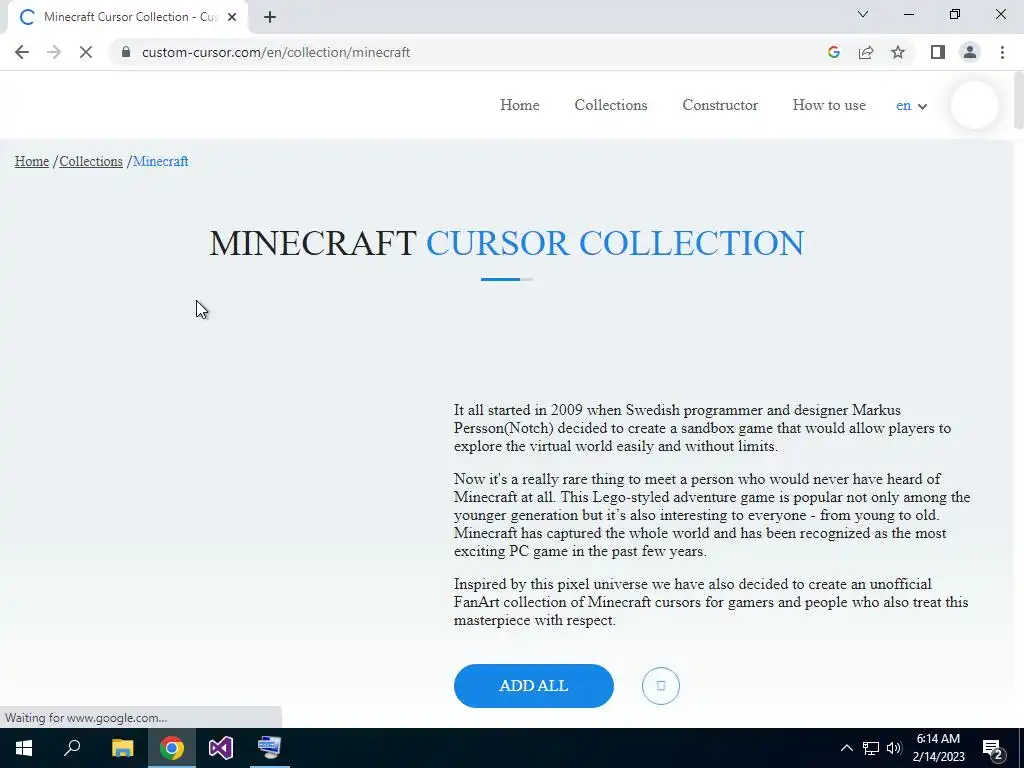Screen dimensions: 1024x768
Task: Open the Chrome profile menu
Action: 970,52
